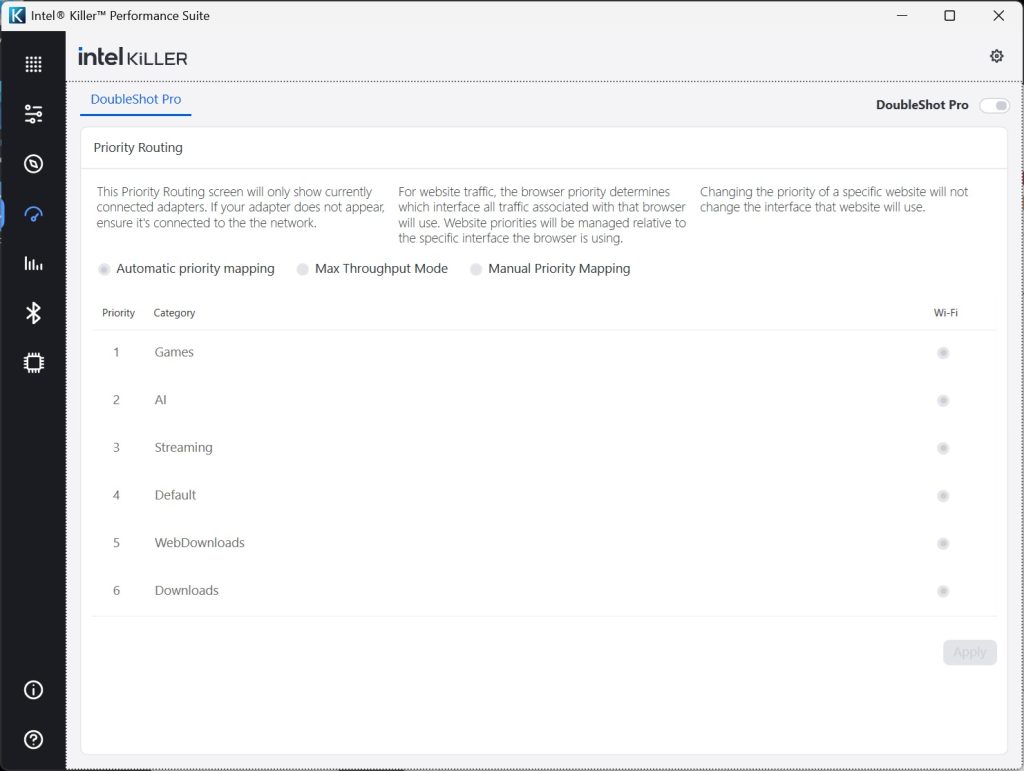Select Wi-Fi radio for Downloads row
1024x771 pixels.
pyautogui.click(x=943, y=591)
